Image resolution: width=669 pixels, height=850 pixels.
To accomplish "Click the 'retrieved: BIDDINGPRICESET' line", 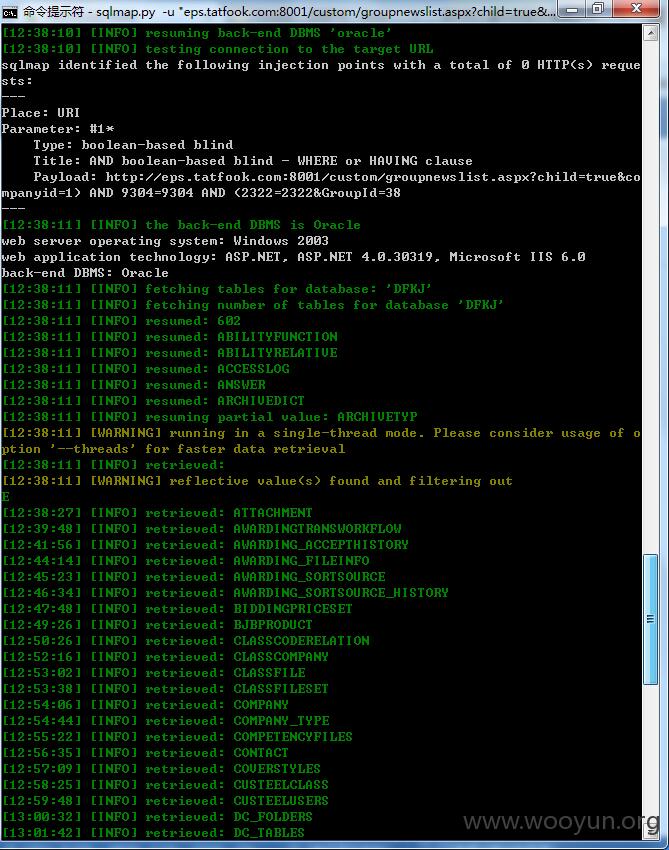I will click(x=177, y=609).
